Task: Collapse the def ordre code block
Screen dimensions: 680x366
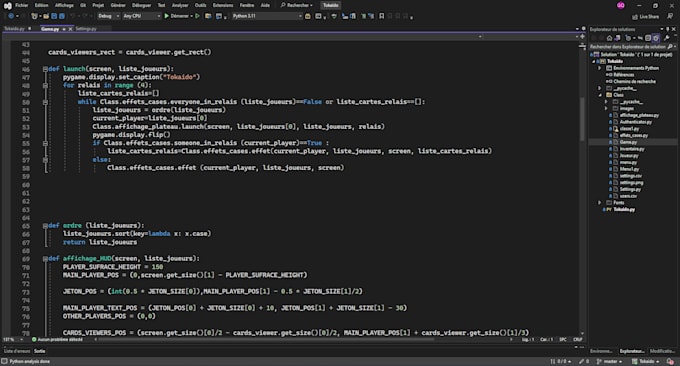Action: (x=45, y=225)
